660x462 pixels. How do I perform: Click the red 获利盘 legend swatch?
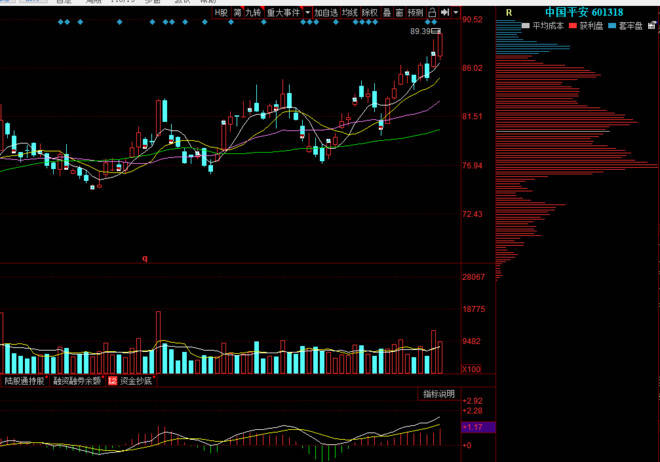(x=572, y=25)
